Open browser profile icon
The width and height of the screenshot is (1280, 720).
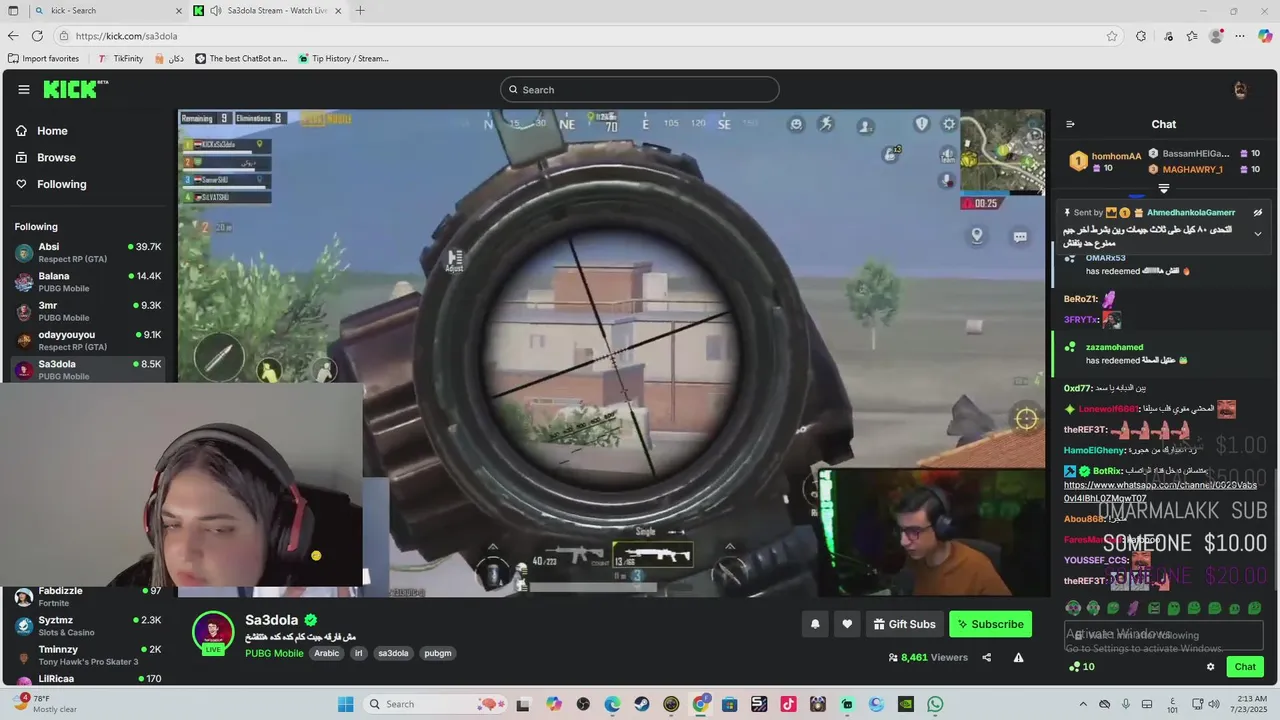pos(1216,36)
